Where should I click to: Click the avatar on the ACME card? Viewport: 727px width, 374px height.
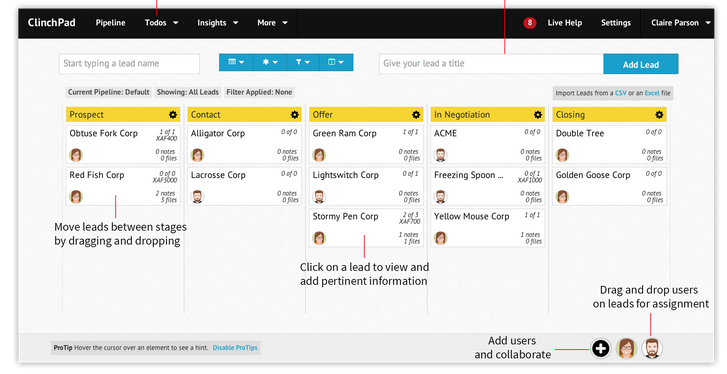click(x=440, y=155)
